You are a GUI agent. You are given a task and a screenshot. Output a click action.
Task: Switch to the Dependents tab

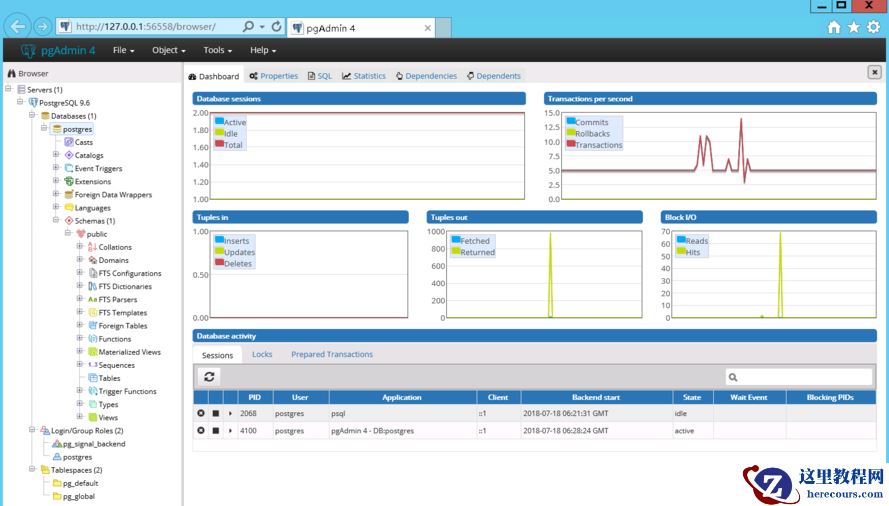[494, 76]
